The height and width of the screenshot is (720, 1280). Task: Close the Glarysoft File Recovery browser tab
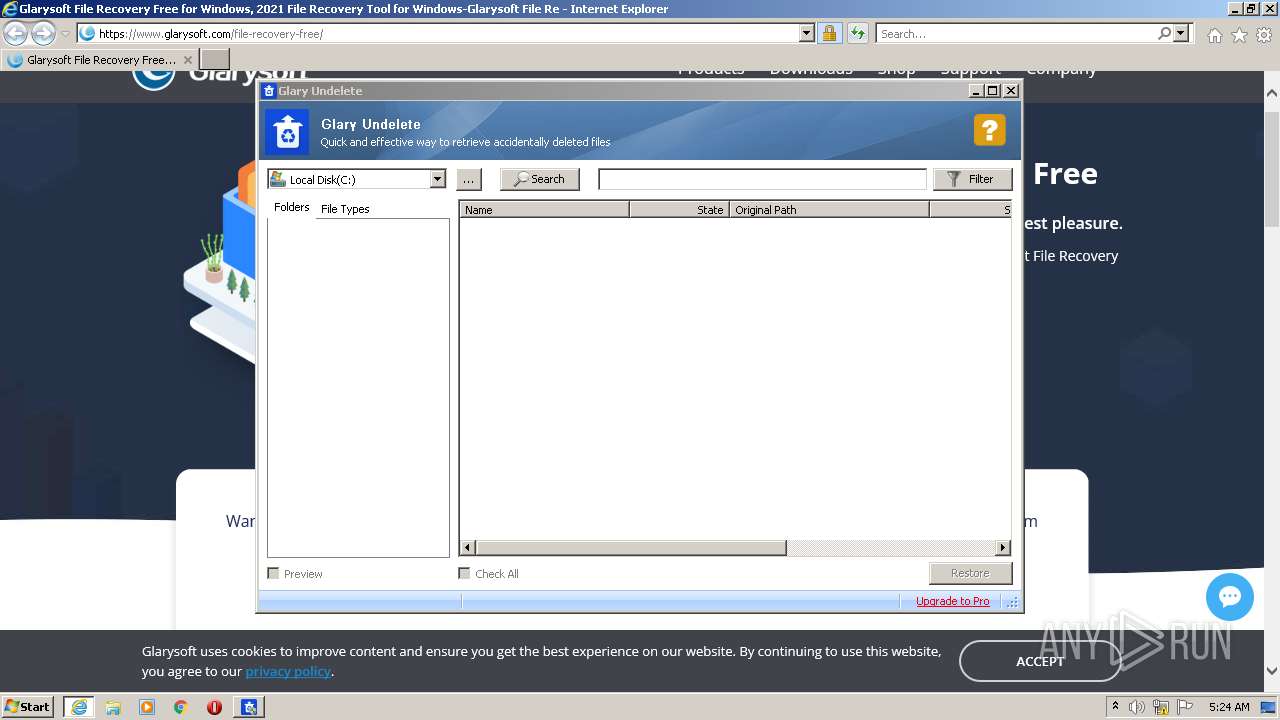188,60
